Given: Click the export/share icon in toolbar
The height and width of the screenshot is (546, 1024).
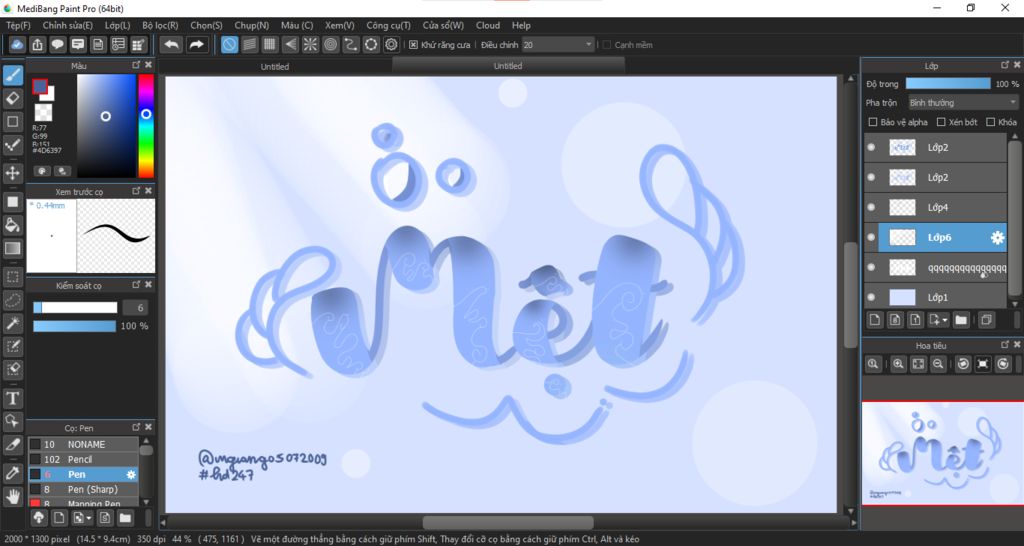Looking at the screenshot, I should pyautogui.click(x=37, y=44).
